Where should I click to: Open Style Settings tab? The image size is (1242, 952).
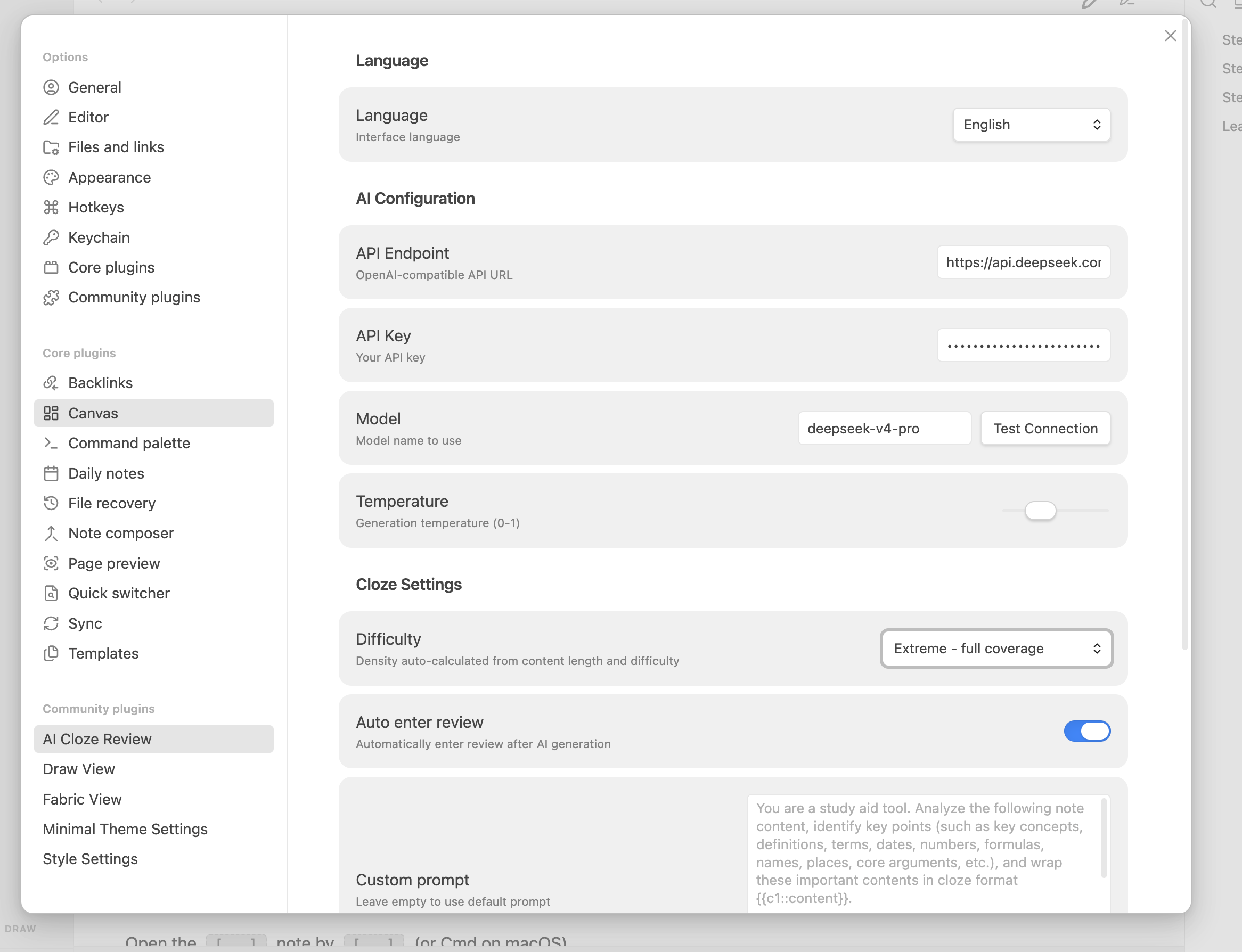153,859
